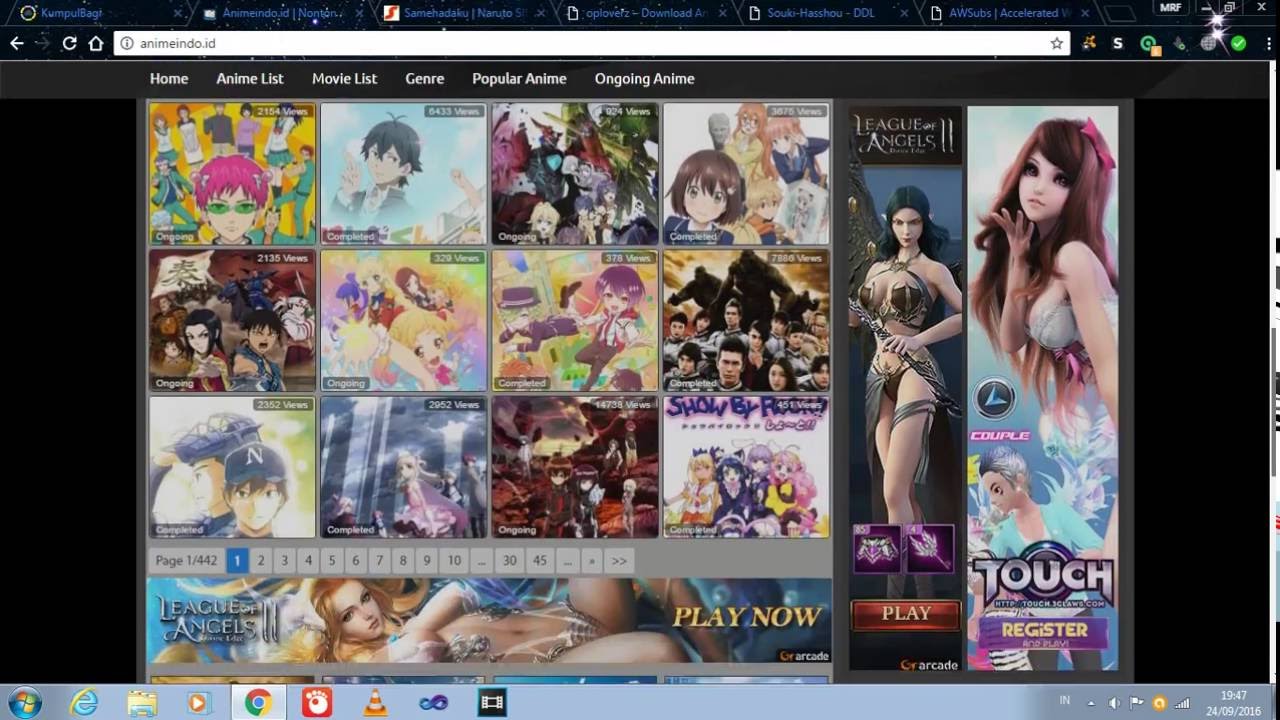Open the live-action thumbnail with 7886 Views

[746, 320]
